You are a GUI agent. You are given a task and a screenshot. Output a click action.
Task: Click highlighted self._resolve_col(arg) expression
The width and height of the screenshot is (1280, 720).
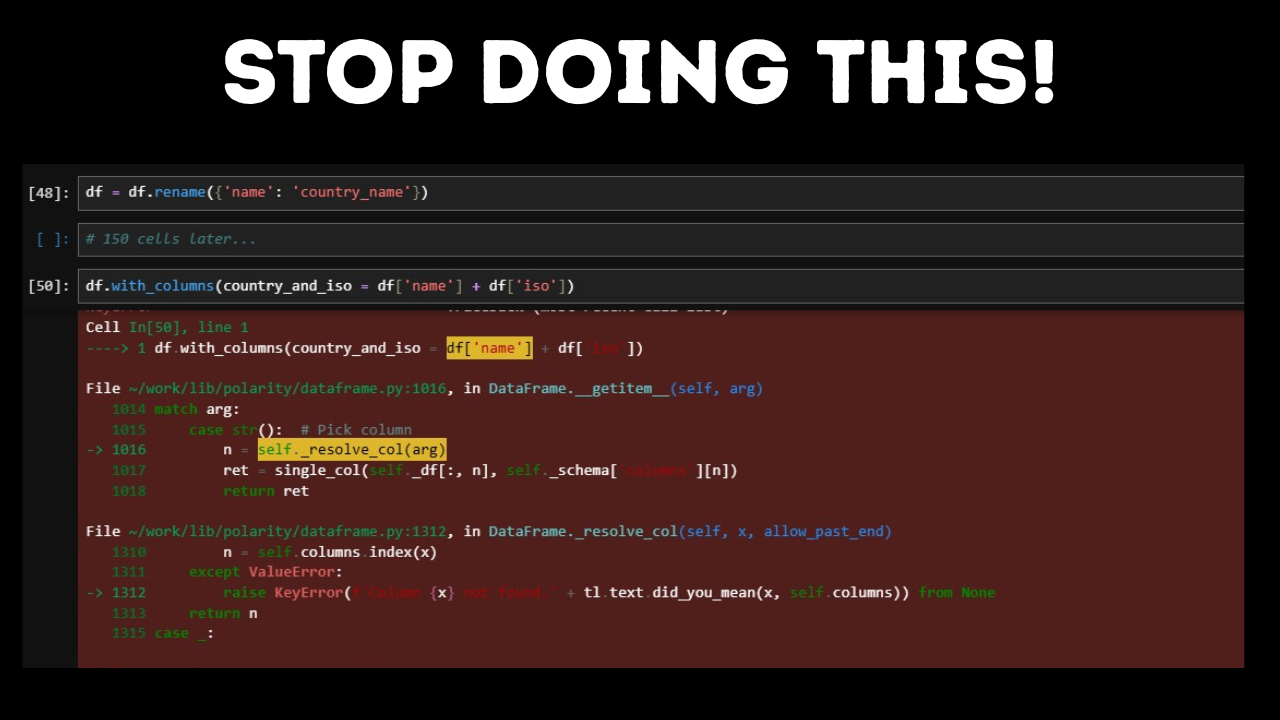352,450
